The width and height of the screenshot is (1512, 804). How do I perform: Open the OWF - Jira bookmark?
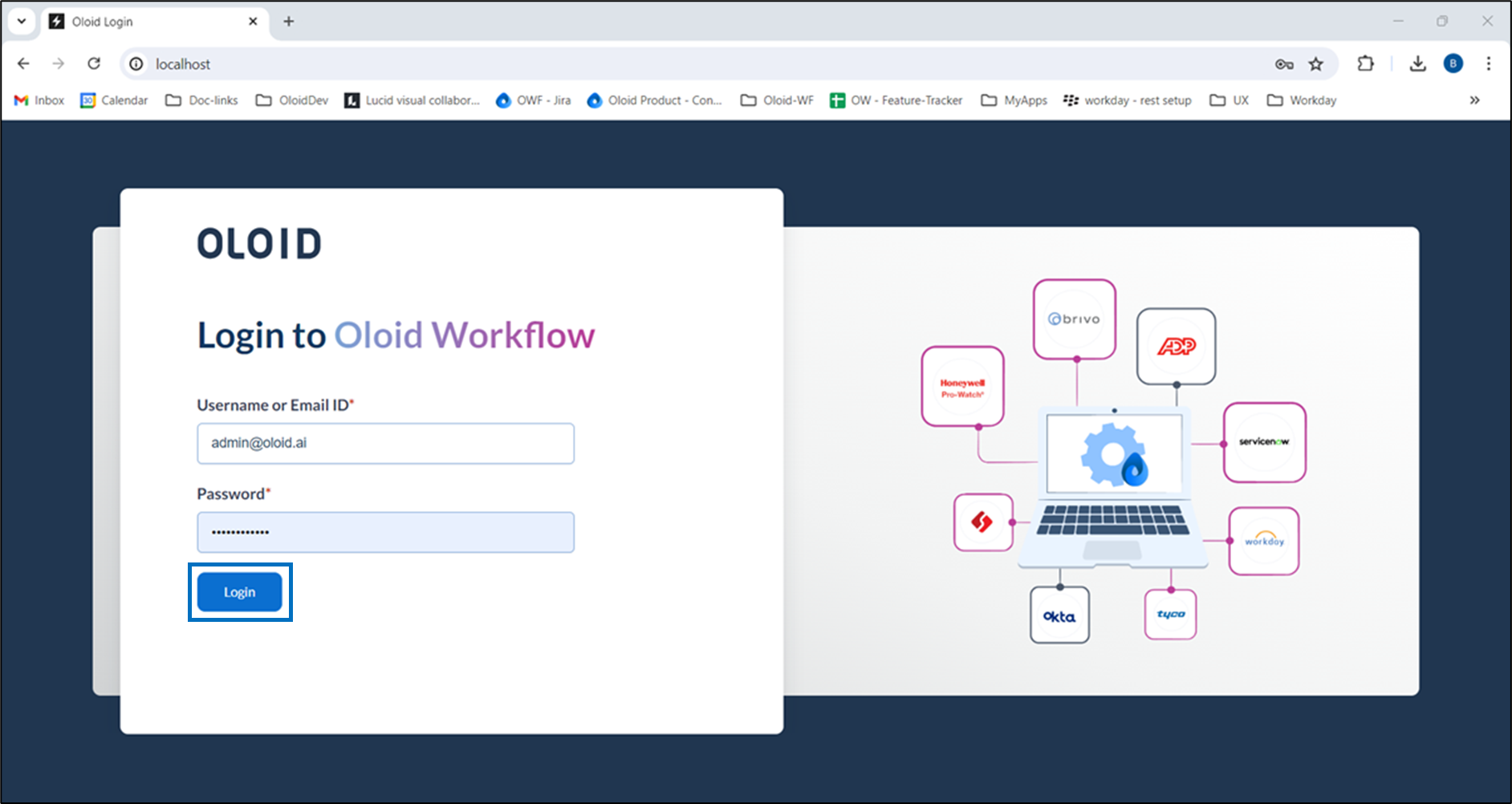pyautogui.click(x=533, y=100)
